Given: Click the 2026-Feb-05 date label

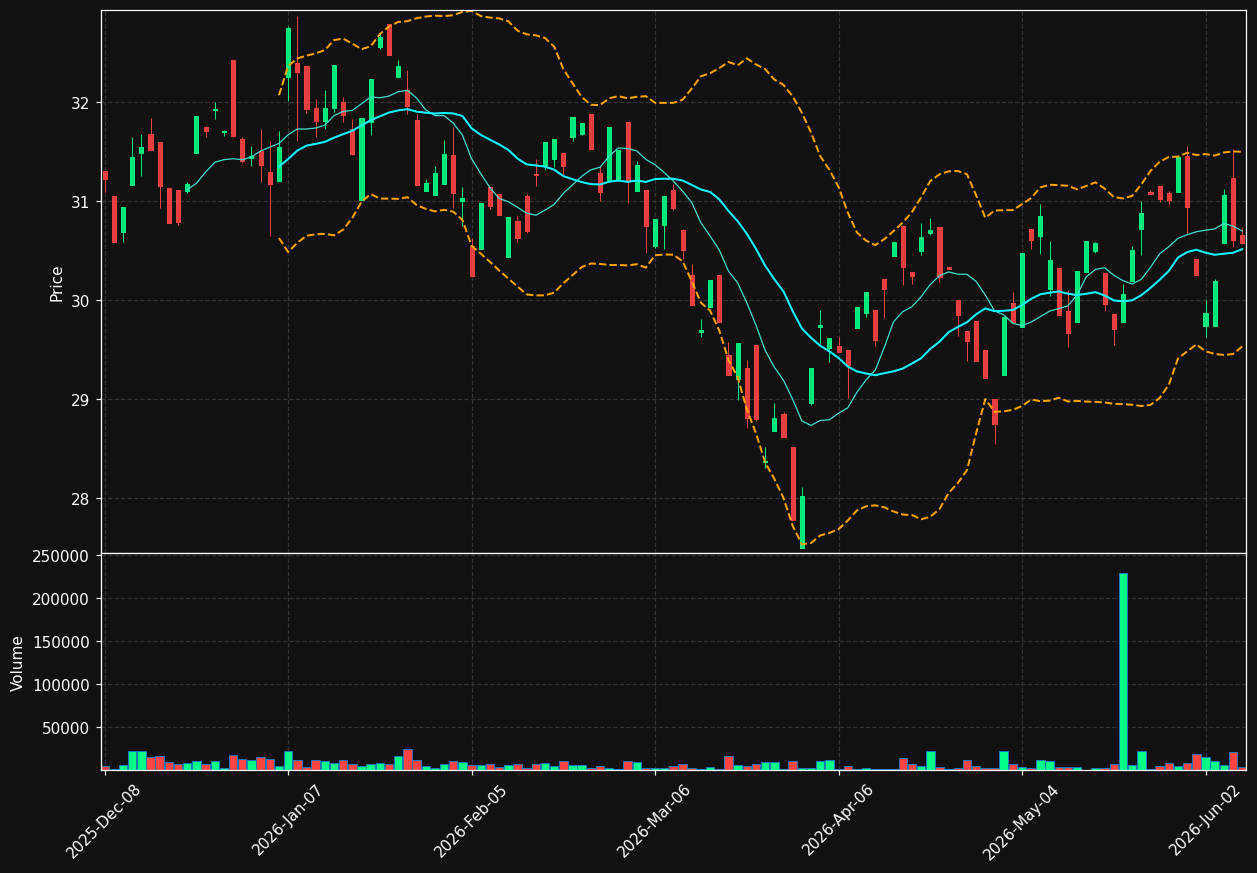Looking at the screenshot, I should (471, 822).
